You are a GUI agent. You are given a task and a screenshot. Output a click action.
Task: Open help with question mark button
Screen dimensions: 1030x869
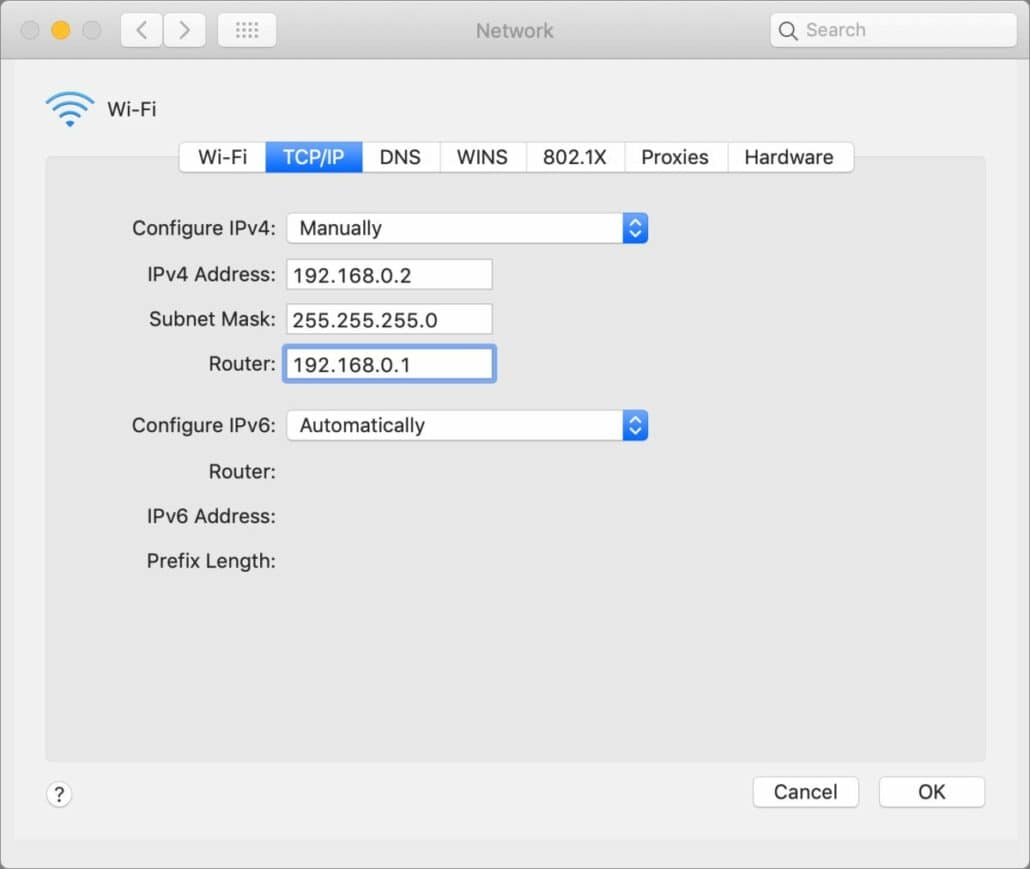point(59,794)
